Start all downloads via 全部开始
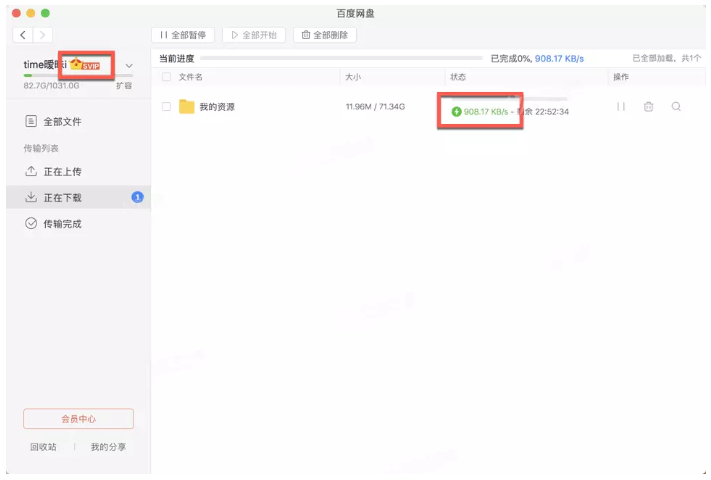 coord(254,35)
